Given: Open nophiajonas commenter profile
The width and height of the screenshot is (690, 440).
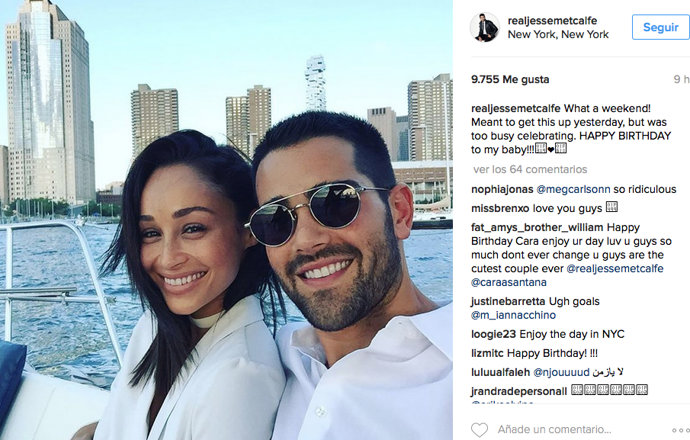Looking at the screenshot, I should 502,190.
